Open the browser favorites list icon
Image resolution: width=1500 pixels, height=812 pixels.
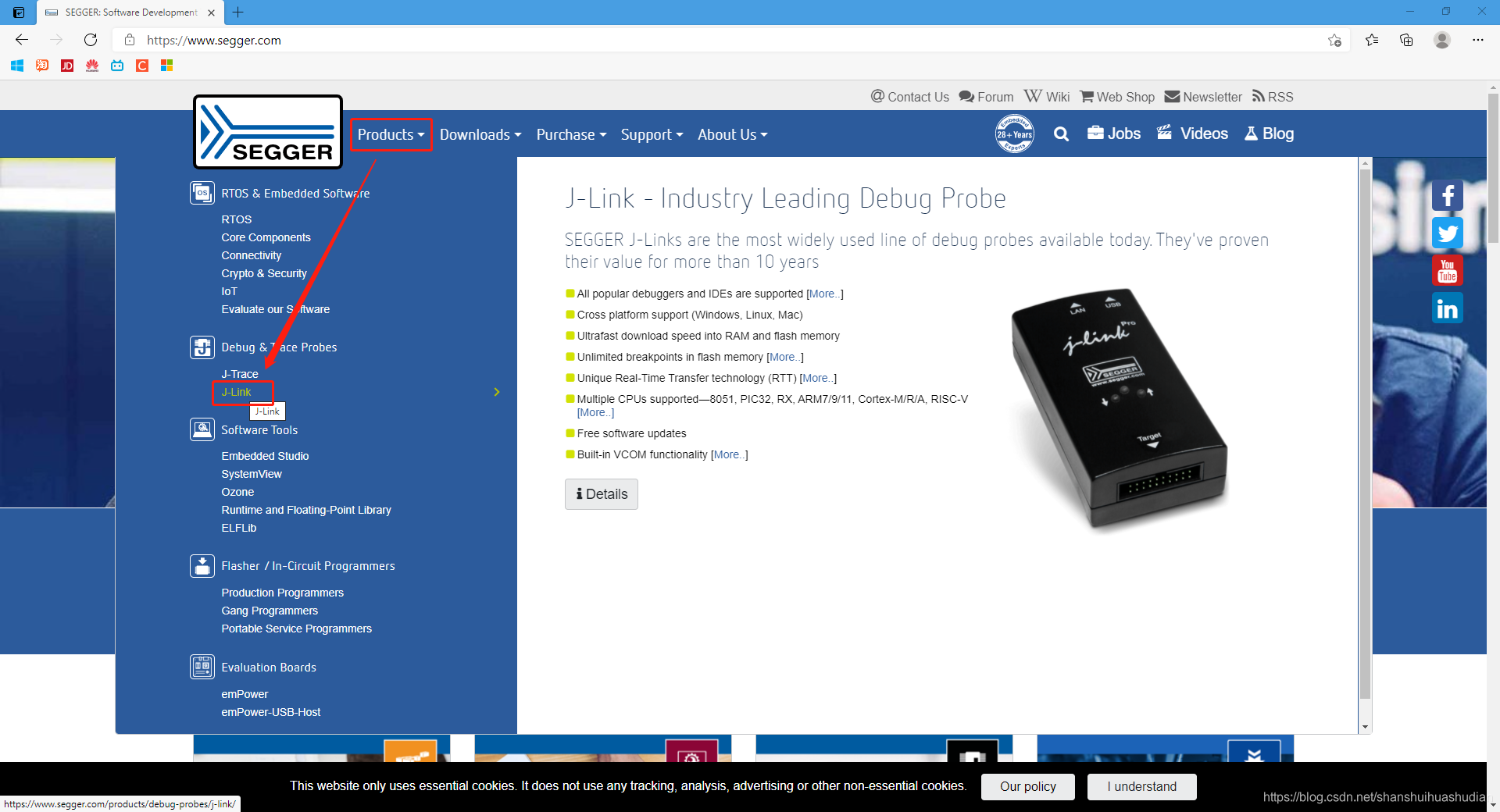pyautogui.click(x=1372, y=40)
